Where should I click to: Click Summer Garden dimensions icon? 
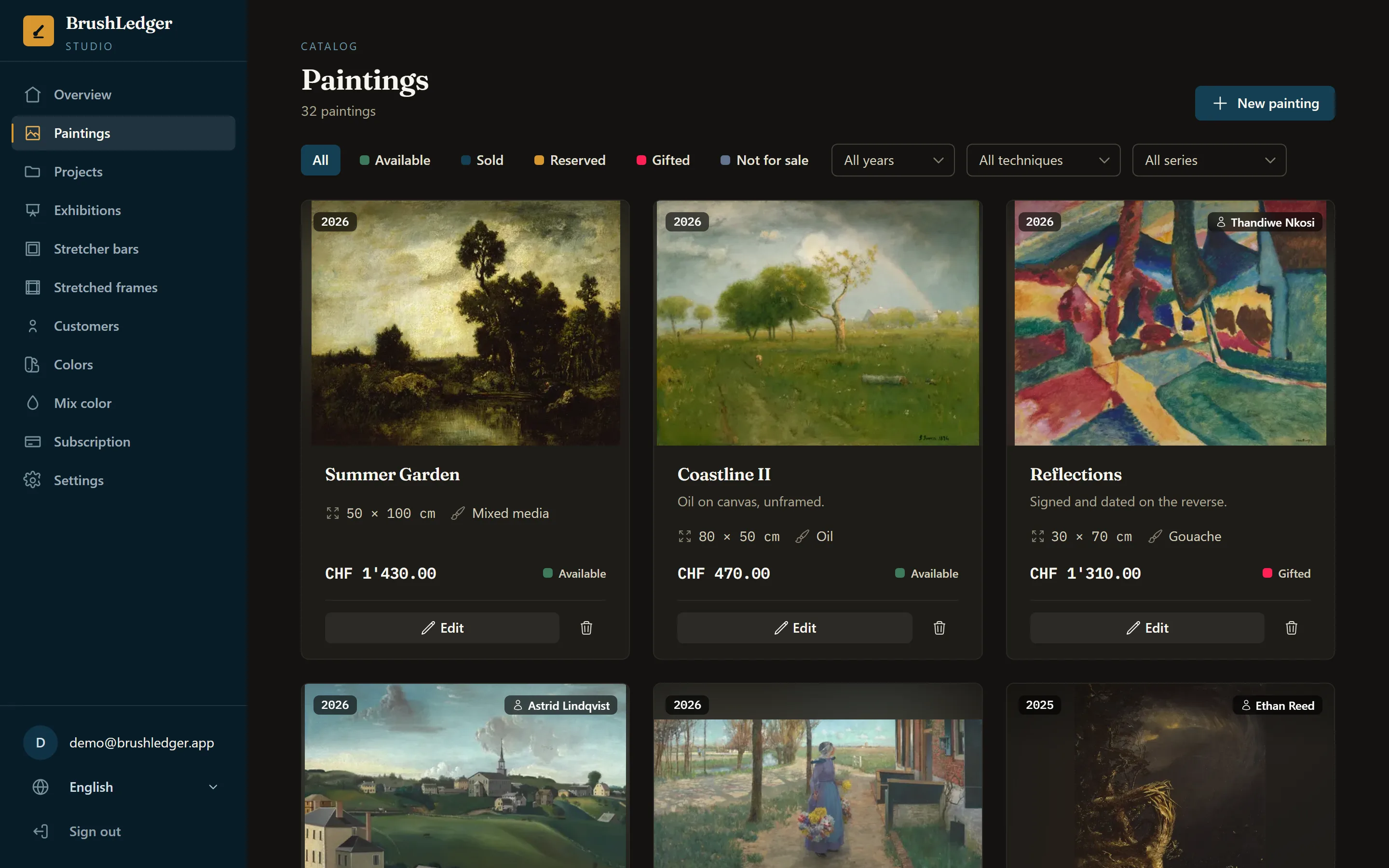[332, 513]
